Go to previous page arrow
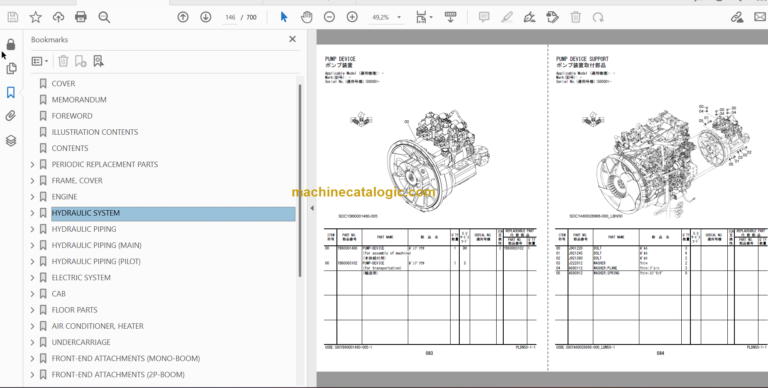The height and width of the screenshot is (388, 768). (183, 18)
